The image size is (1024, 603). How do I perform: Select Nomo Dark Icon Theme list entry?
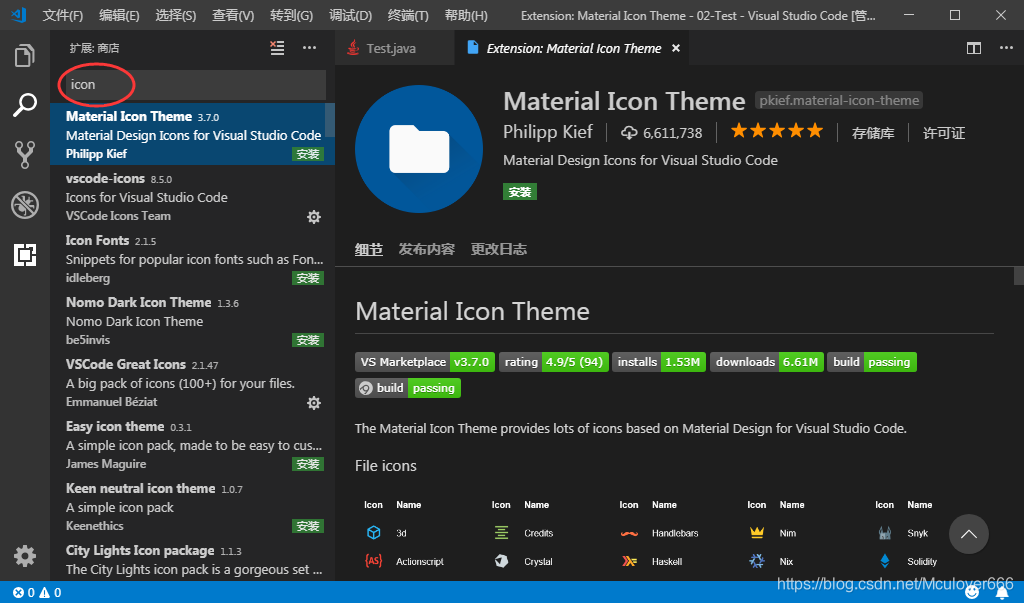[192, 320]
